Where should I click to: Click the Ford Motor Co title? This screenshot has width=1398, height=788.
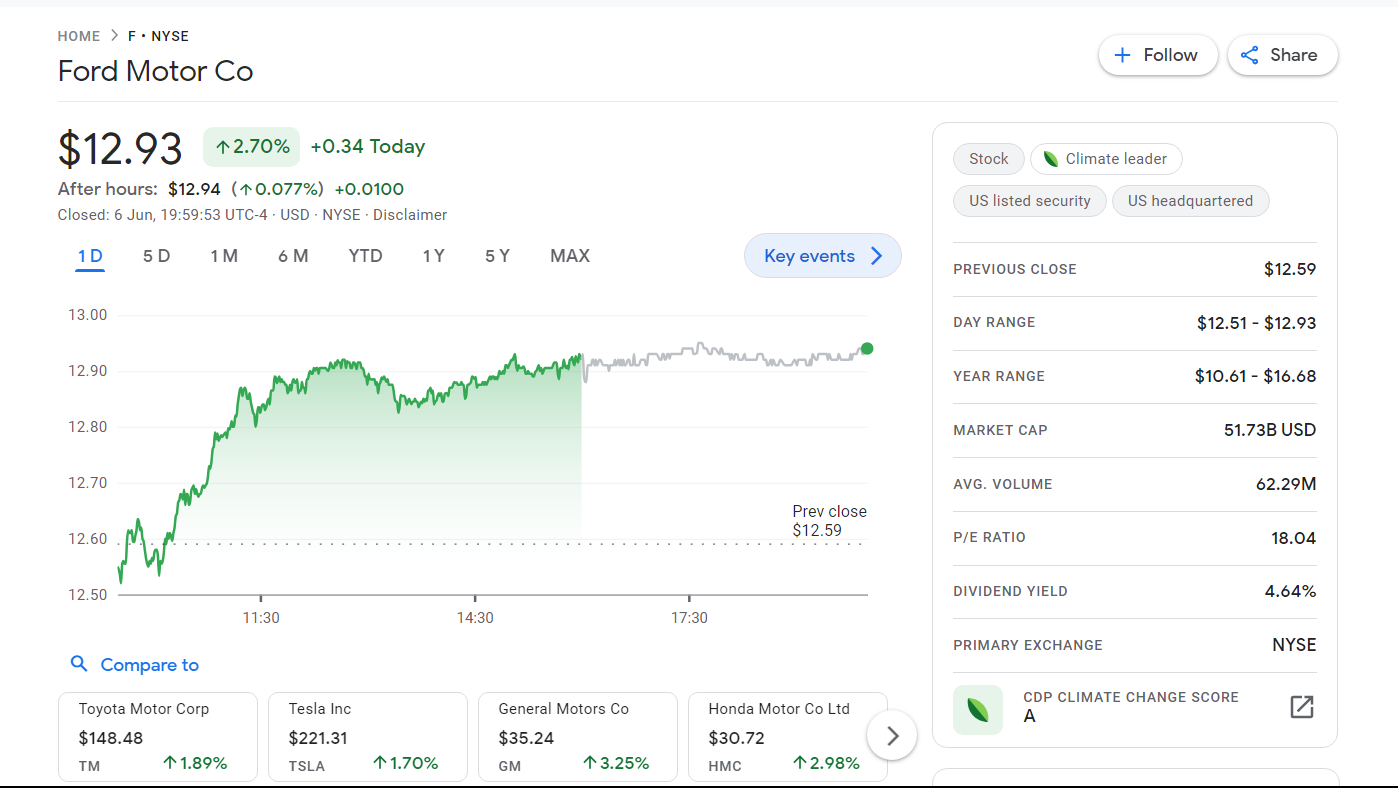[x=155, y=71]
